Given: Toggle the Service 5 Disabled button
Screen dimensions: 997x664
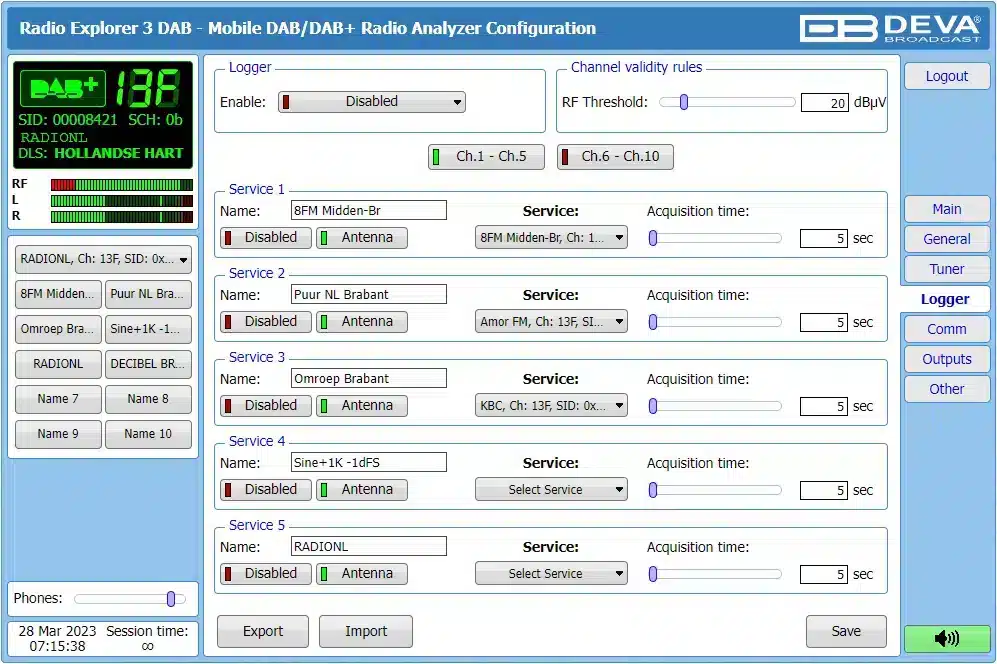Looking at the screenshot, I should (262, 573).
